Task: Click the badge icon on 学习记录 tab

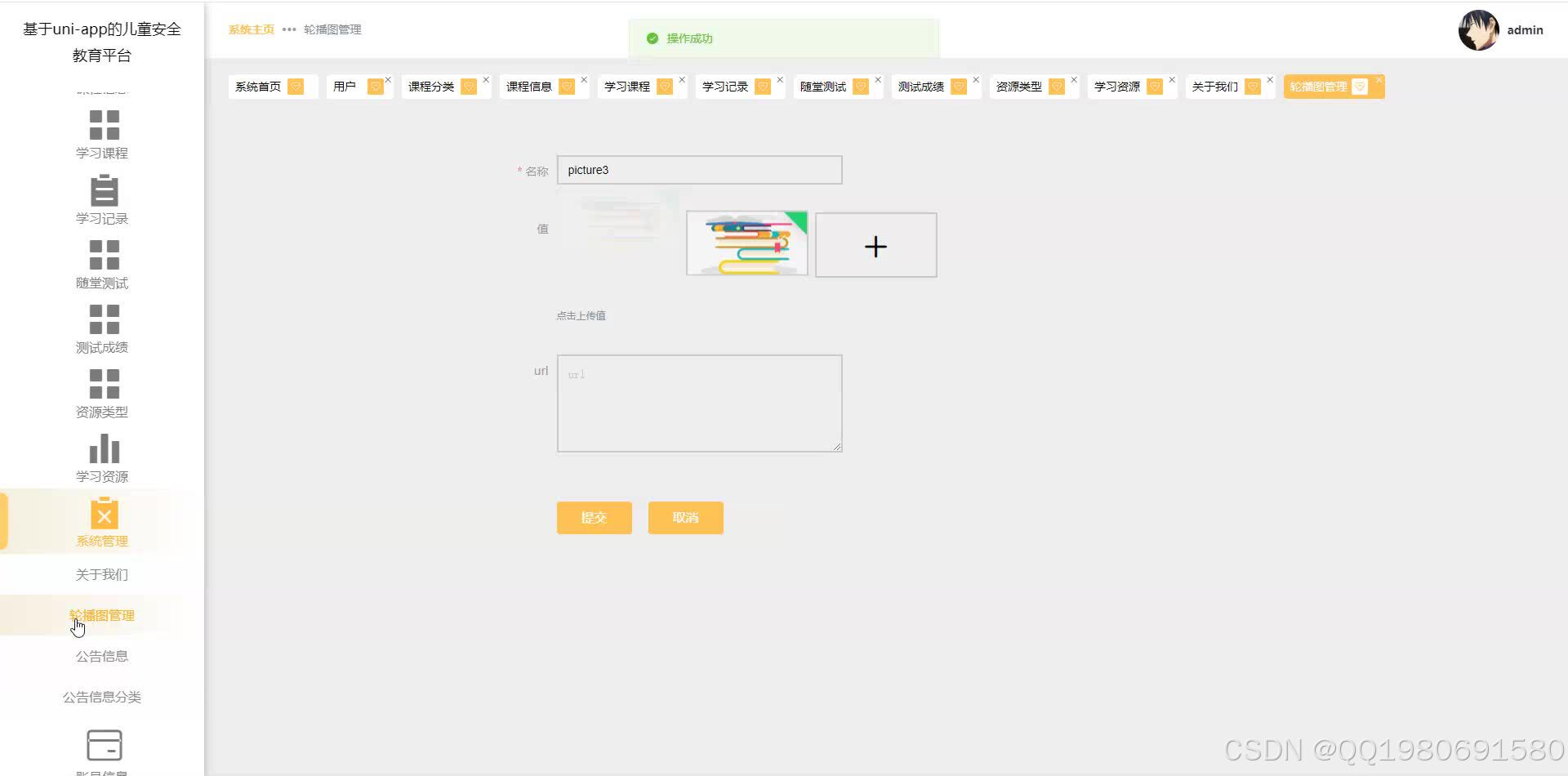Action: (763, 87)
